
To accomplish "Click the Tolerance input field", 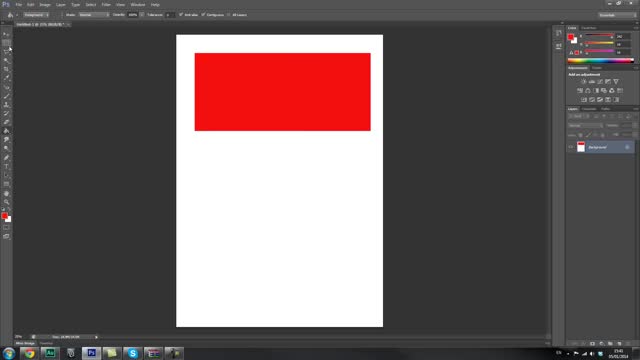I will pyautogui.click(x=169, y=15).
